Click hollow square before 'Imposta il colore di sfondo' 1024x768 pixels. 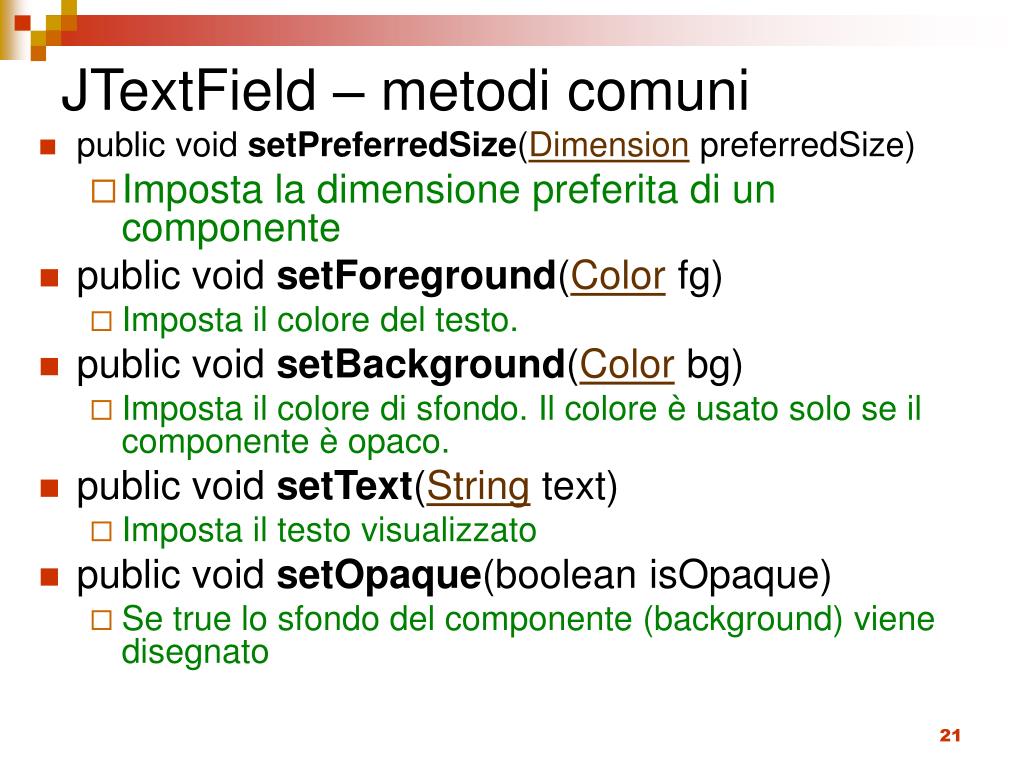pyautogui.click(x=101, y=410)
